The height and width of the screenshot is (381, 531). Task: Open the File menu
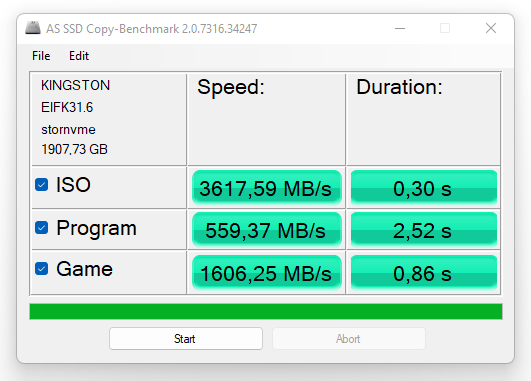coord(41,56)
